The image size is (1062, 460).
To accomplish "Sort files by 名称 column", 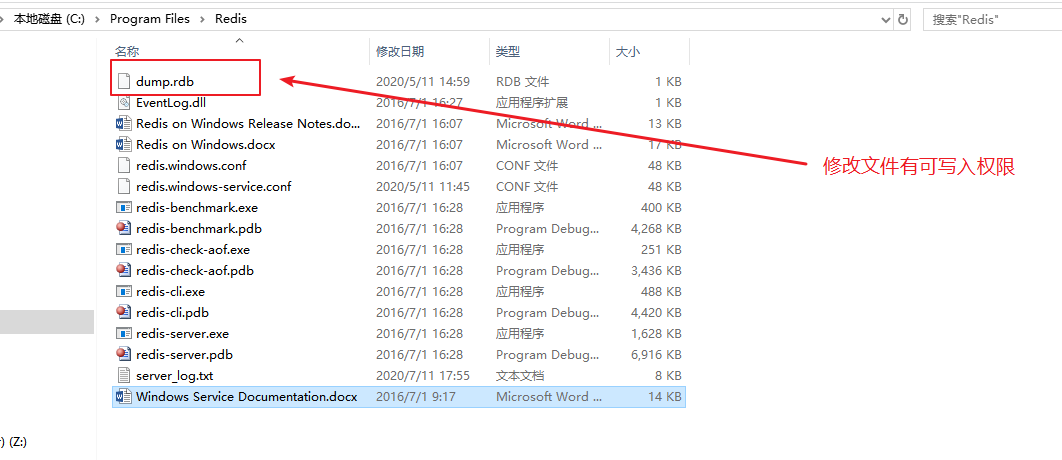I will coord(127,52).
